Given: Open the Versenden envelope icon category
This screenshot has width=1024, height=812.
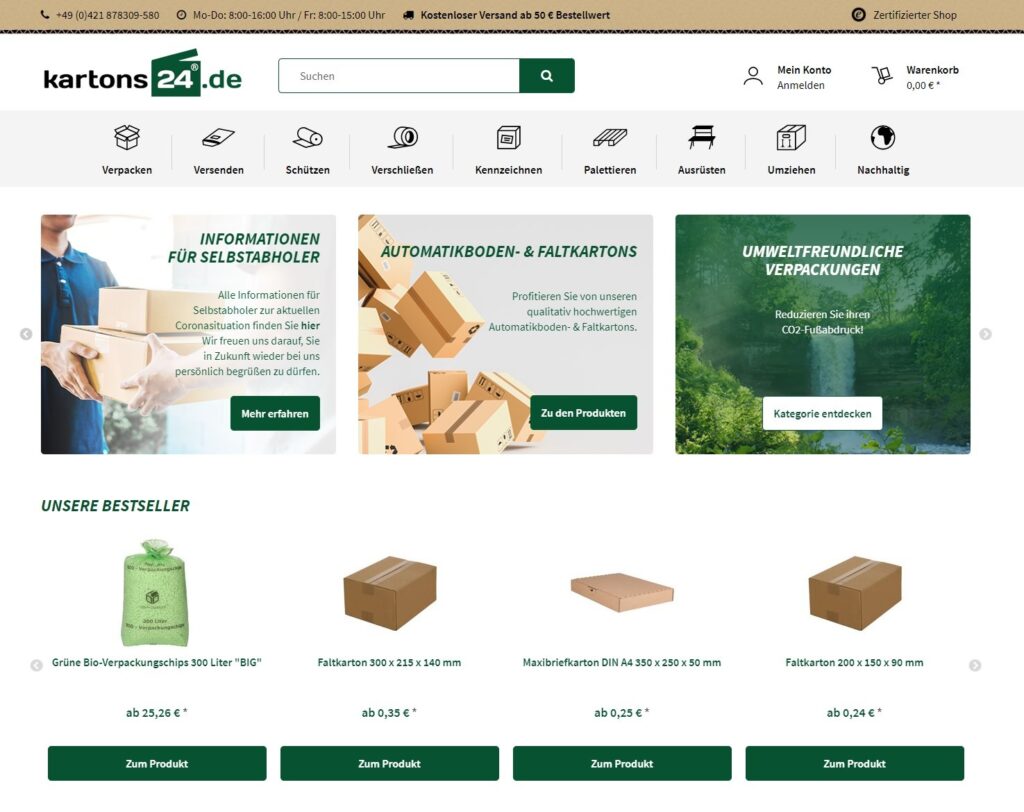Looking at the screenshot, I should tap(218, 137).
